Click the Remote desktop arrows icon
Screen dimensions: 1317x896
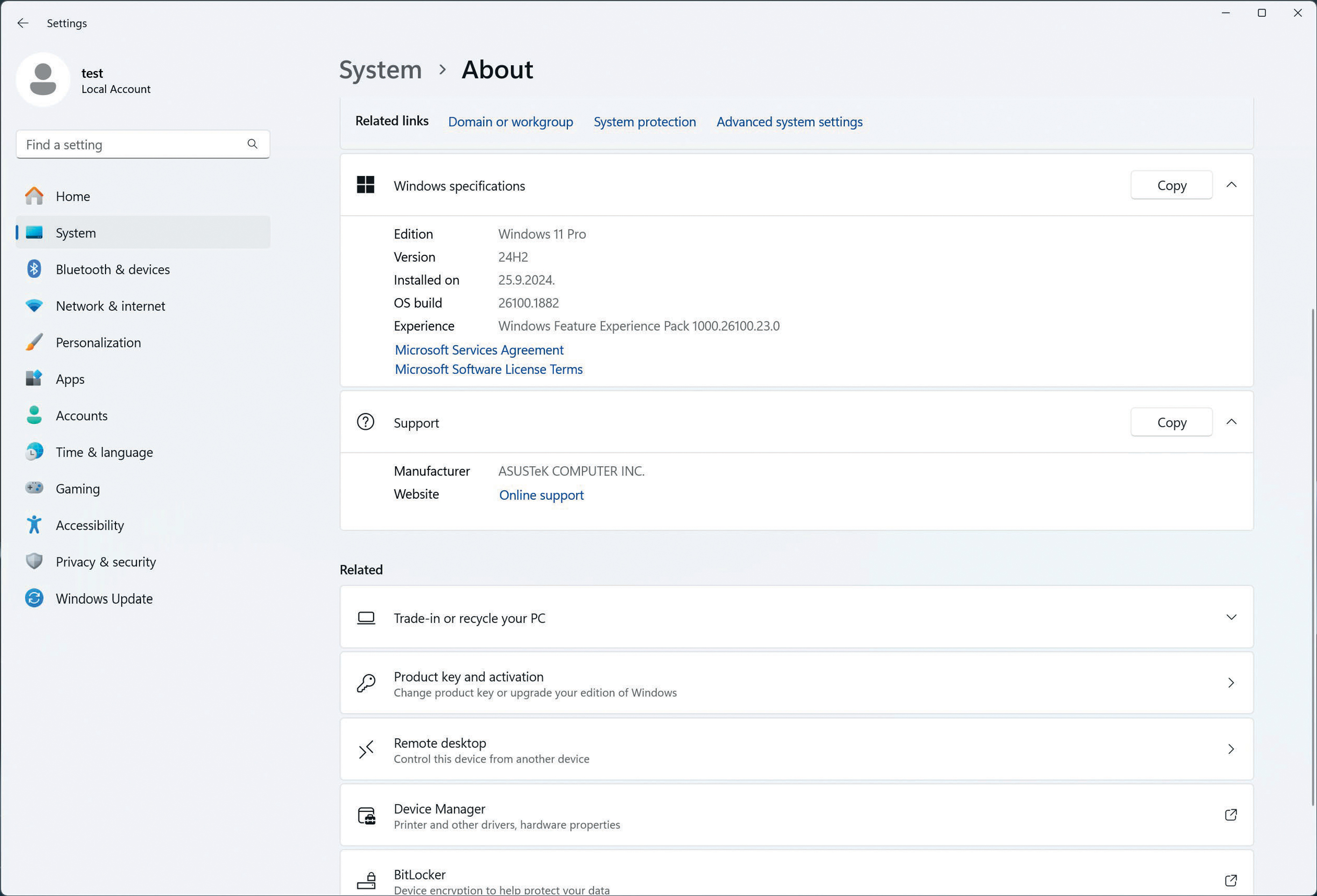coord(366,749)
